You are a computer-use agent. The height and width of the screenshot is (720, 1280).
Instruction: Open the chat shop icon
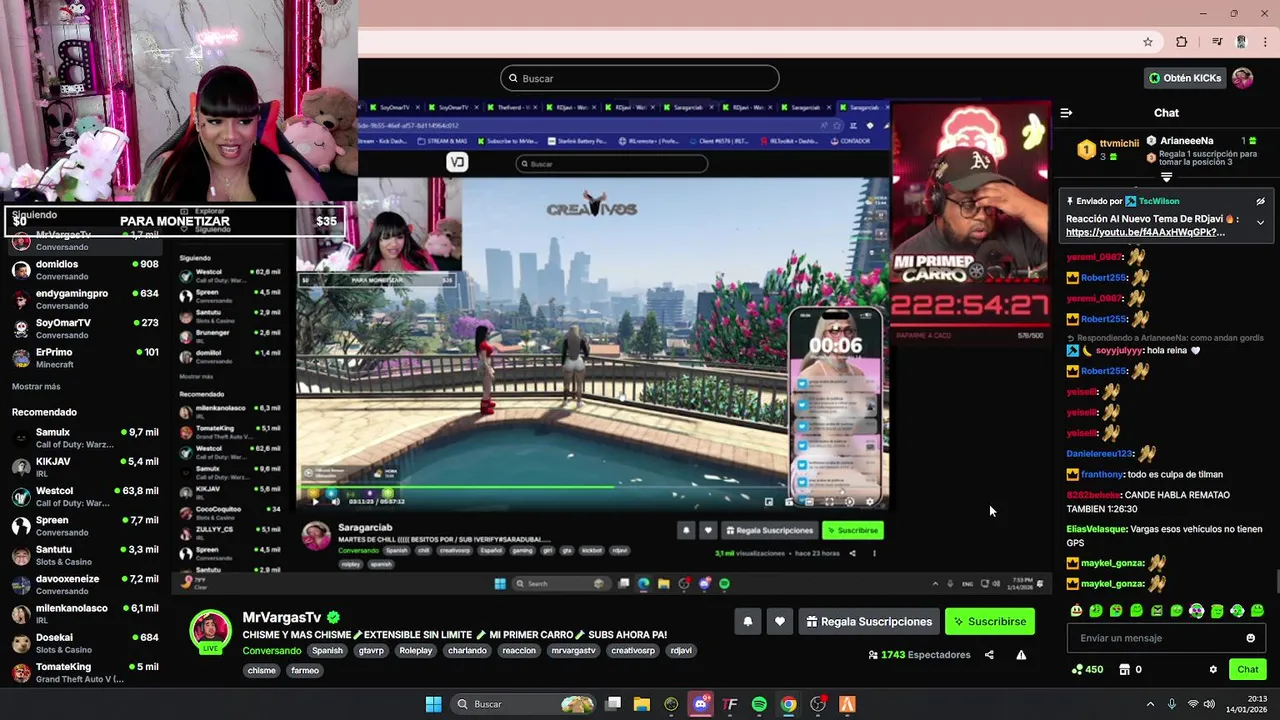[x=1124, y=670]
